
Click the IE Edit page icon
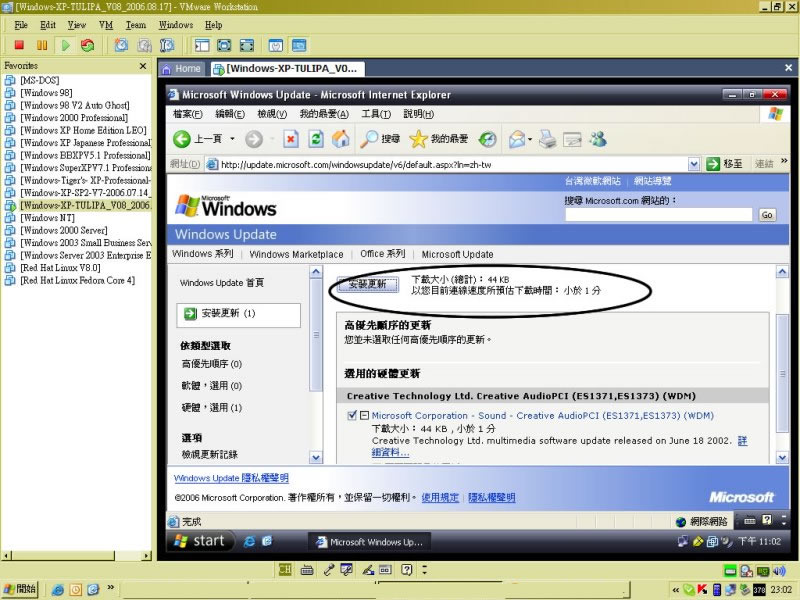(x=572, y=139)
